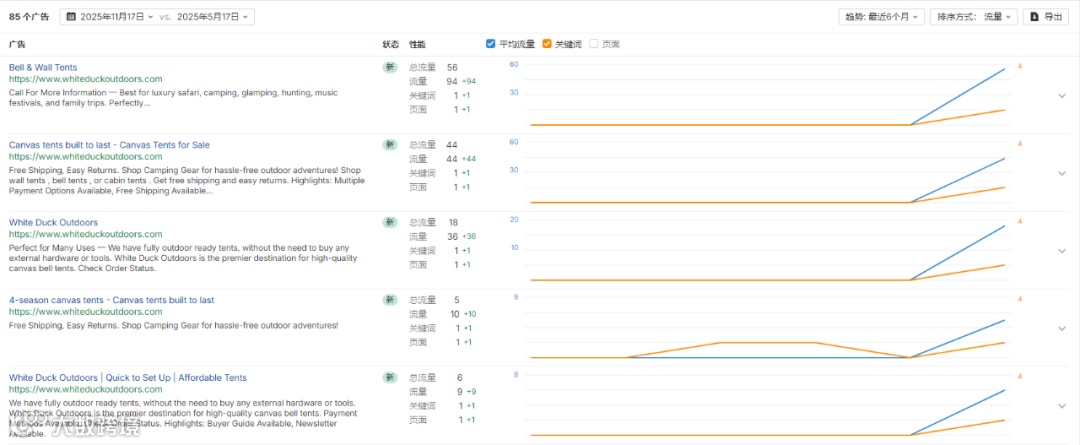Click the 广告 column header
The width and height of the screenshot is (1080, 445).
pyautogui.click(x=17, y=44)
